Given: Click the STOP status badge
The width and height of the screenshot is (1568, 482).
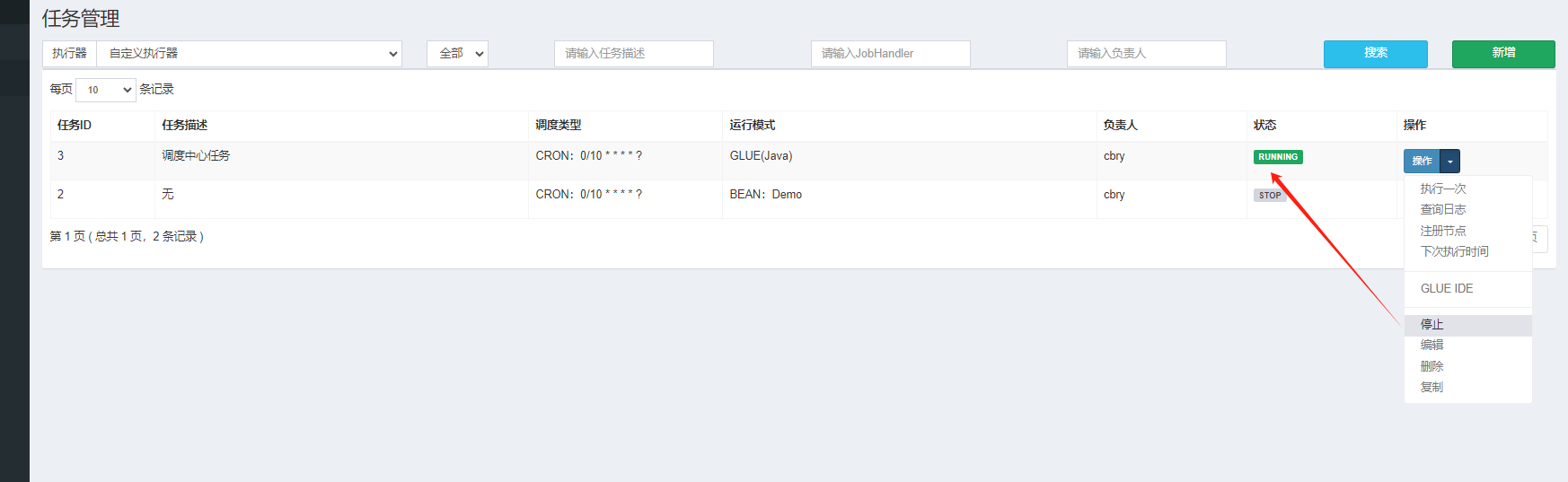Looking at the screenshot, I should tap(1270, 195).
